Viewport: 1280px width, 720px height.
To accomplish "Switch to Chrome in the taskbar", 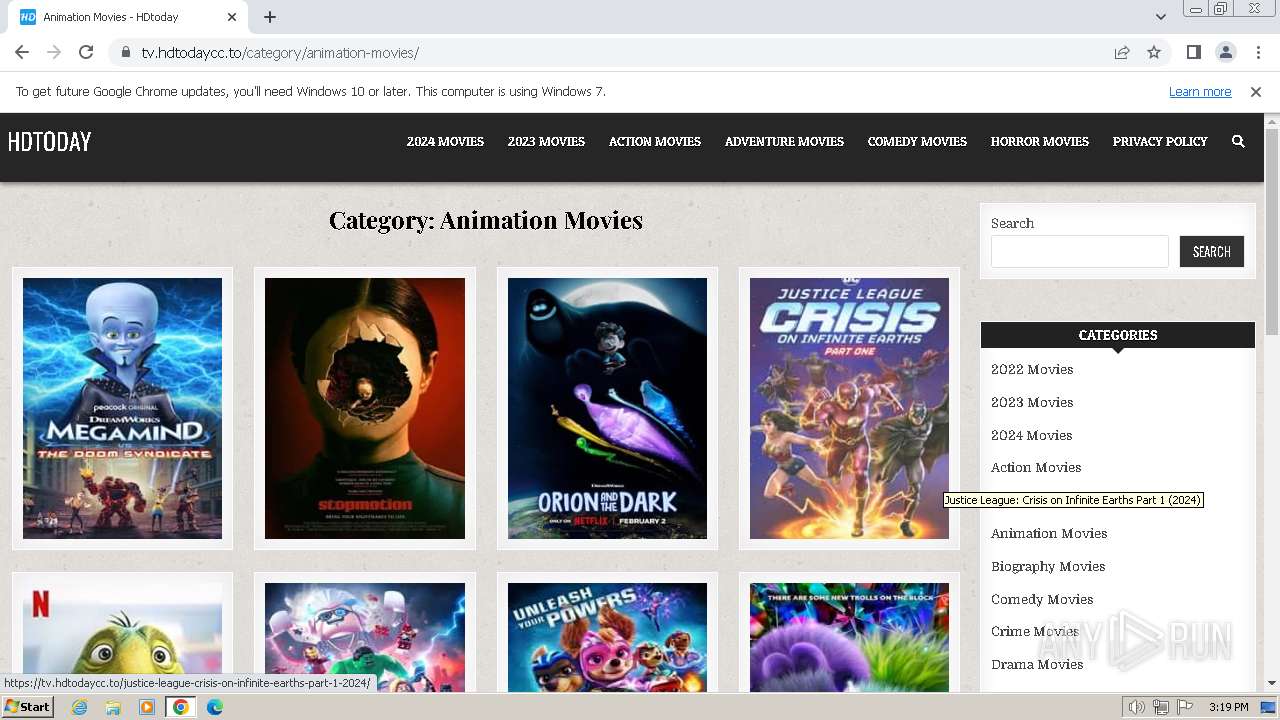I will click(x=181, y=707).
